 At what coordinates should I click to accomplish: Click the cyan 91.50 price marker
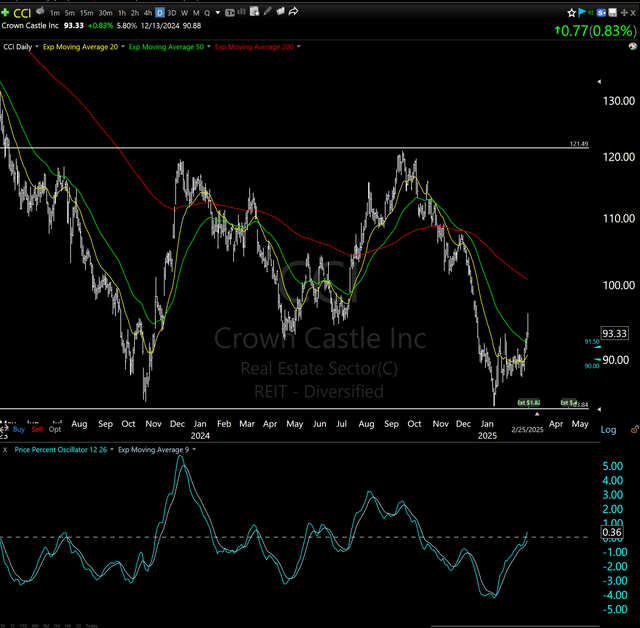pyautogui.click(x=592, y=342)
